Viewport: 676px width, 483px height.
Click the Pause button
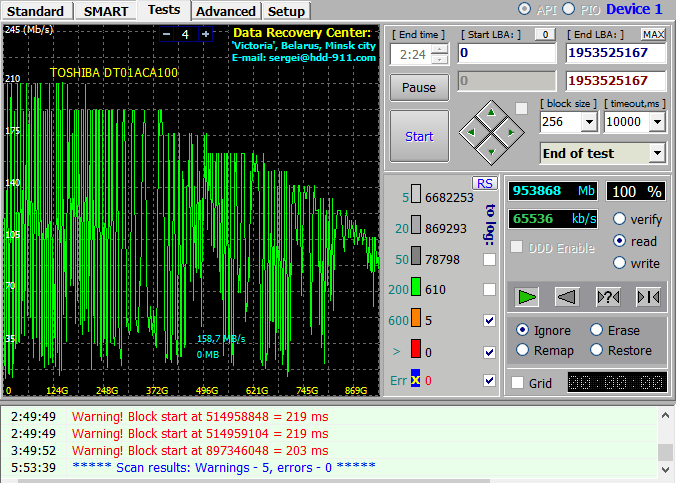(419, 88)
